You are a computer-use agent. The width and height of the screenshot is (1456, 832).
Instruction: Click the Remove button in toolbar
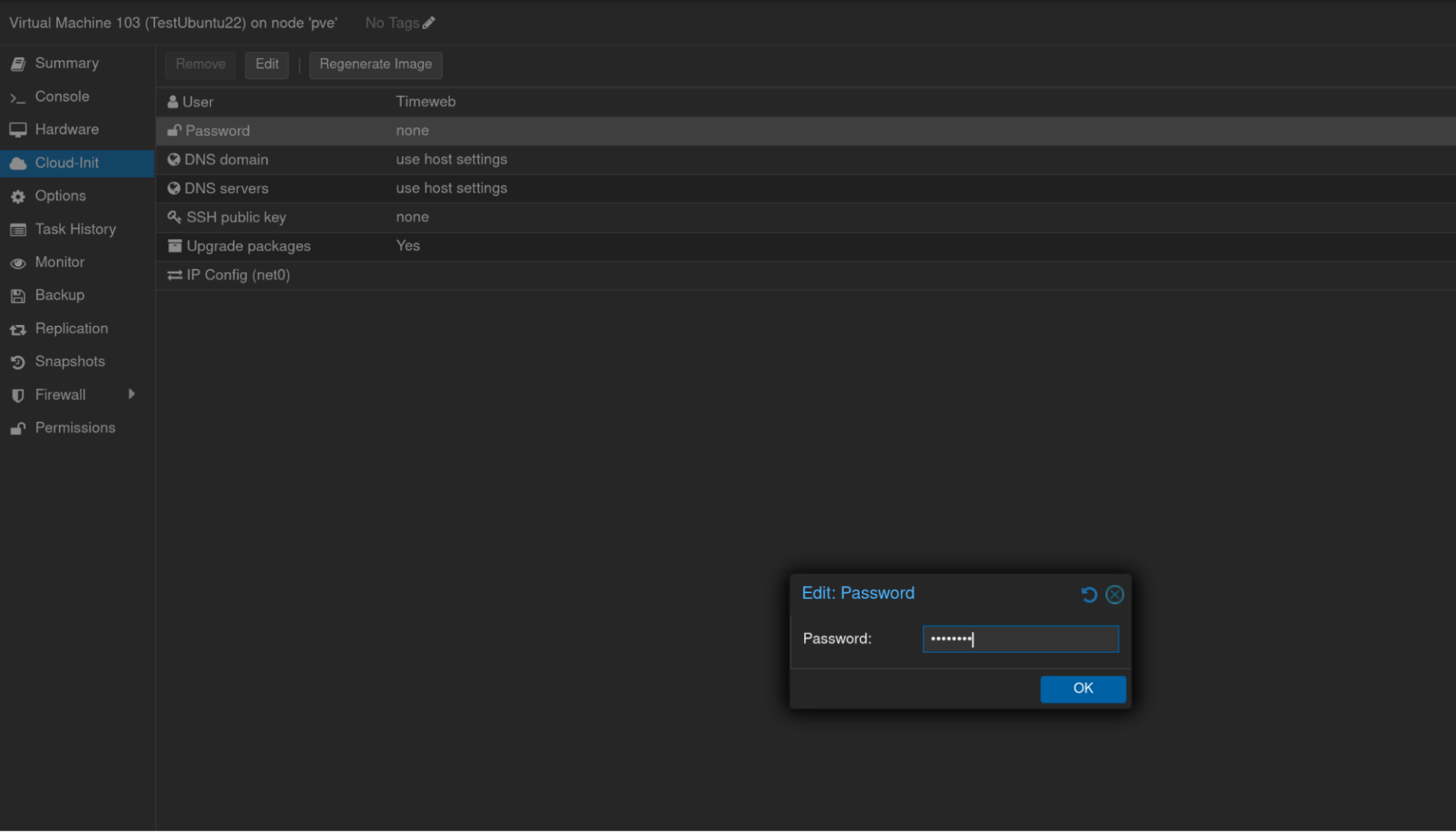200,64
